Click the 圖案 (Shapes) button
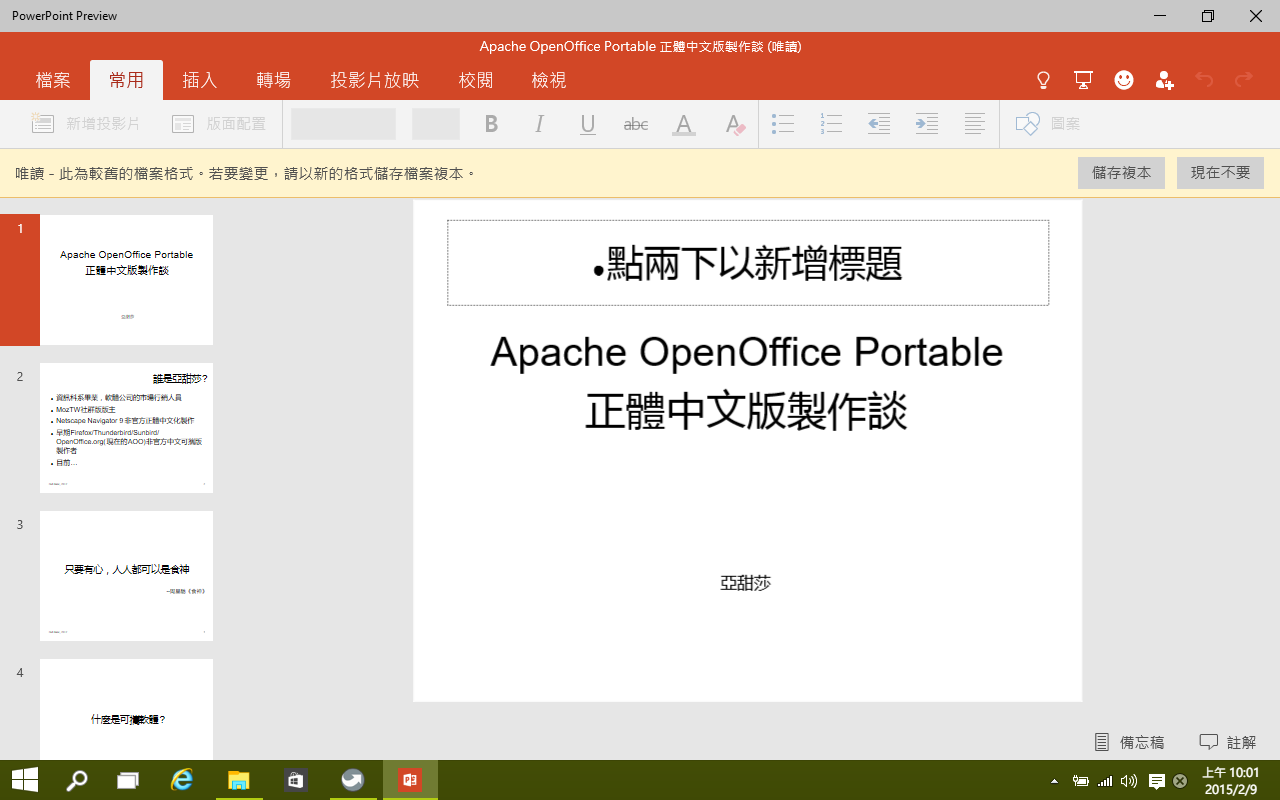The height and width of the screenshot is (800, 1280). pyautogui.click(x=1047, y=124)
